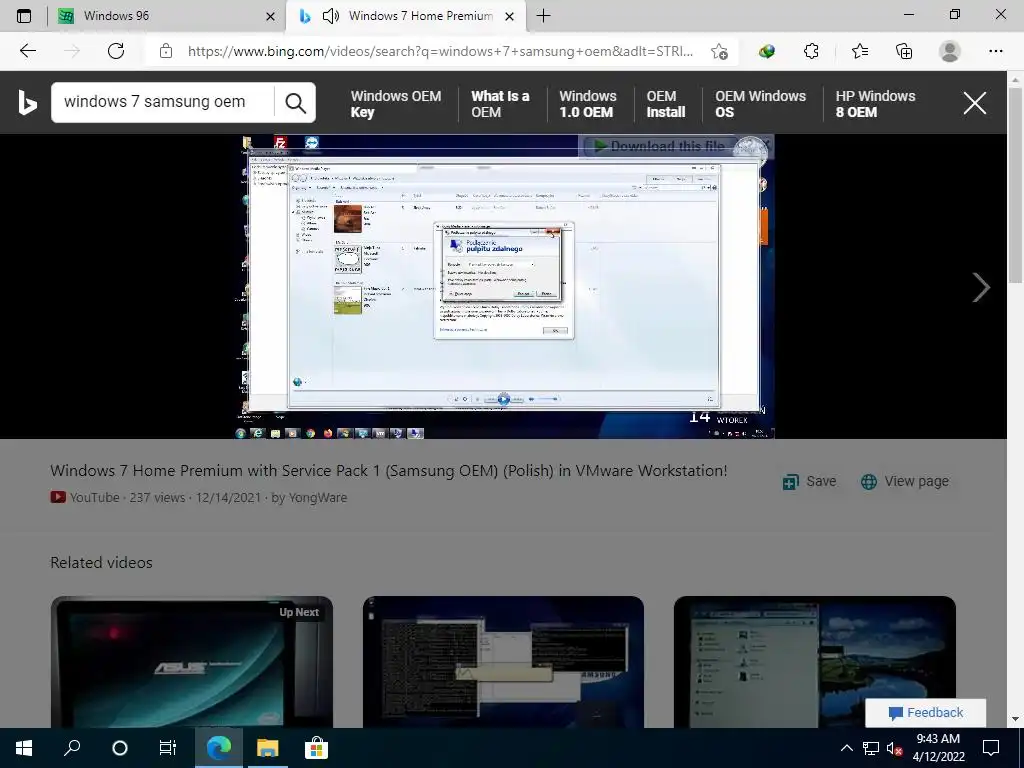Mute the tab using speaker icon

point(331,16)
